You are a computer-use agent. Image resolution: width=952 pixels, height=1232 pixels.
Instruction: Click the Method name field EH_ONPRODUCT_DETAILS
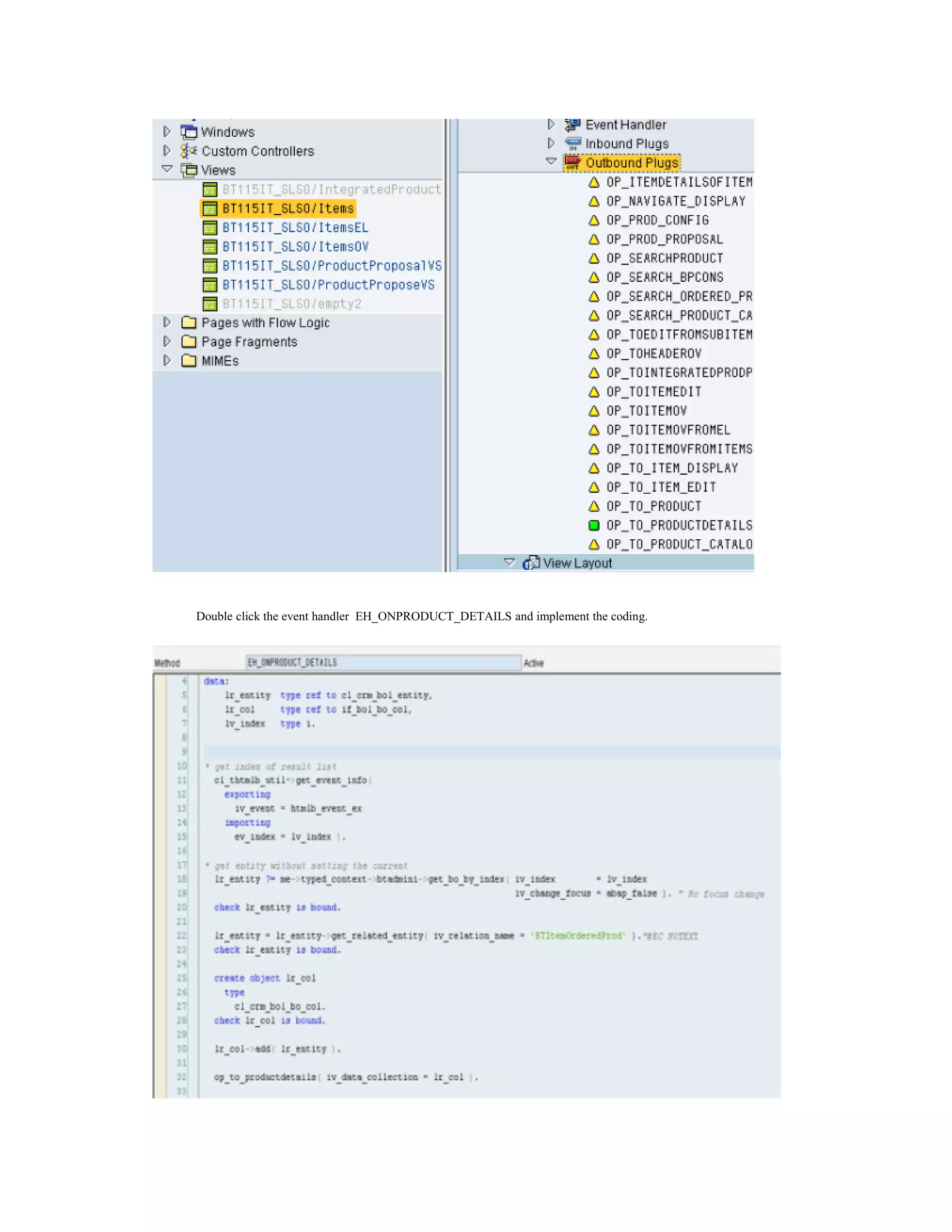tap(383, 662)
